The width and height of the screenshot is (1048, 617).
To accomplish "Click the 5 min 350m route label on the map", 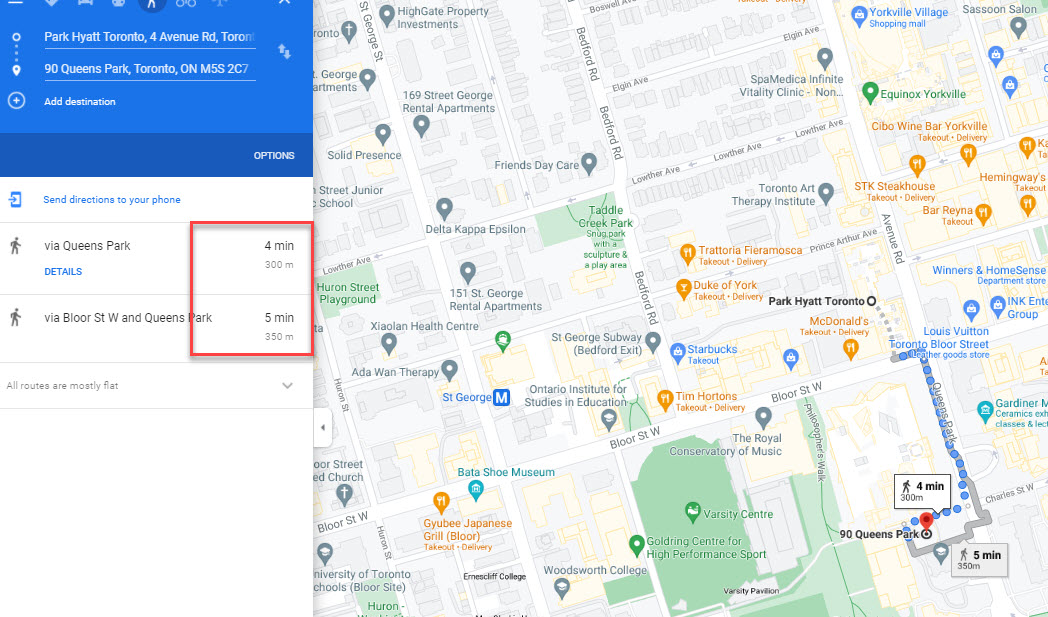I will [x=979, y=559].
